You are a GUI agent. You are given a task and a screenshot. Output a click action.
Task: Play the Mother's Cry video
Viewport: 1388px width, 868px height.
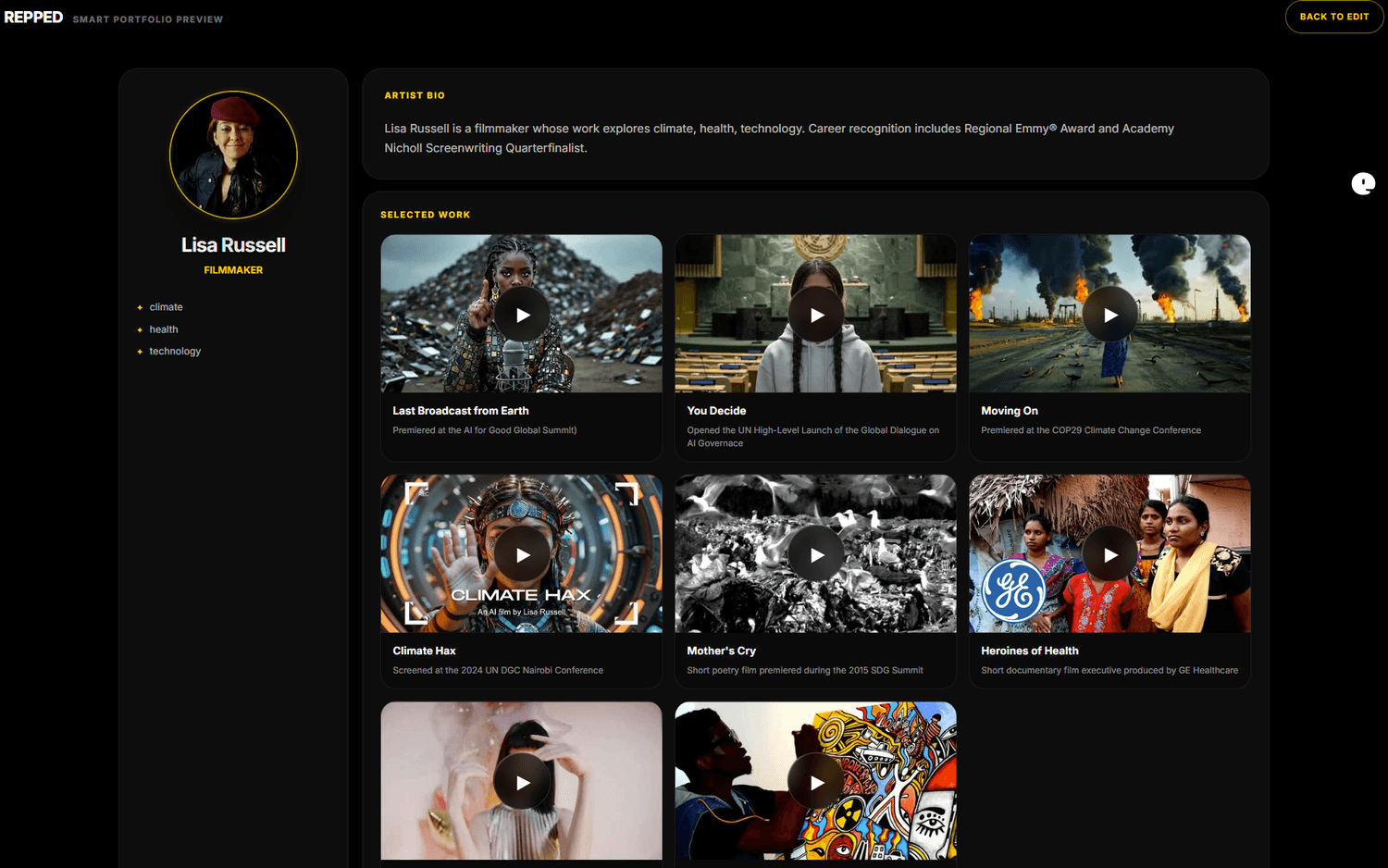coord(816,555)
